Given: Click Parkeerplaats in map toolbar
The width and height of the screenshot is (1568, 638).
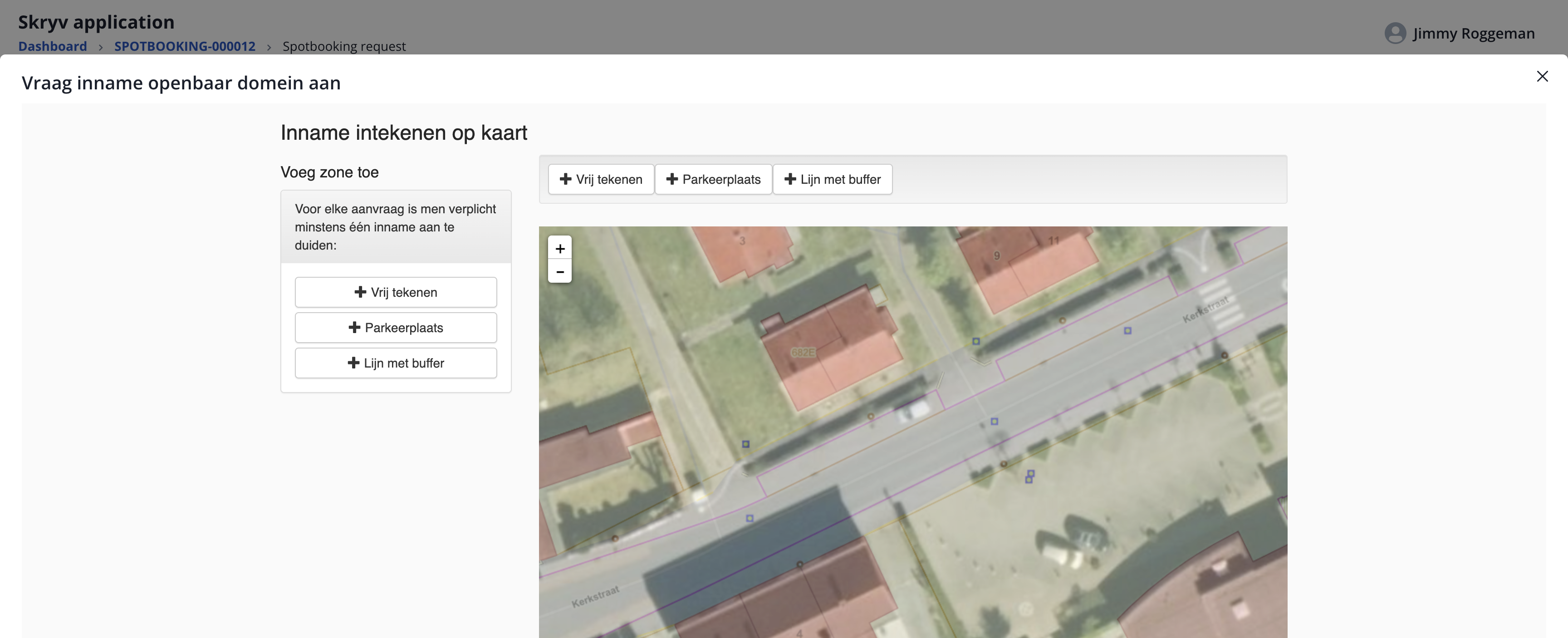Looking at the screenshot, I should 713,179.
